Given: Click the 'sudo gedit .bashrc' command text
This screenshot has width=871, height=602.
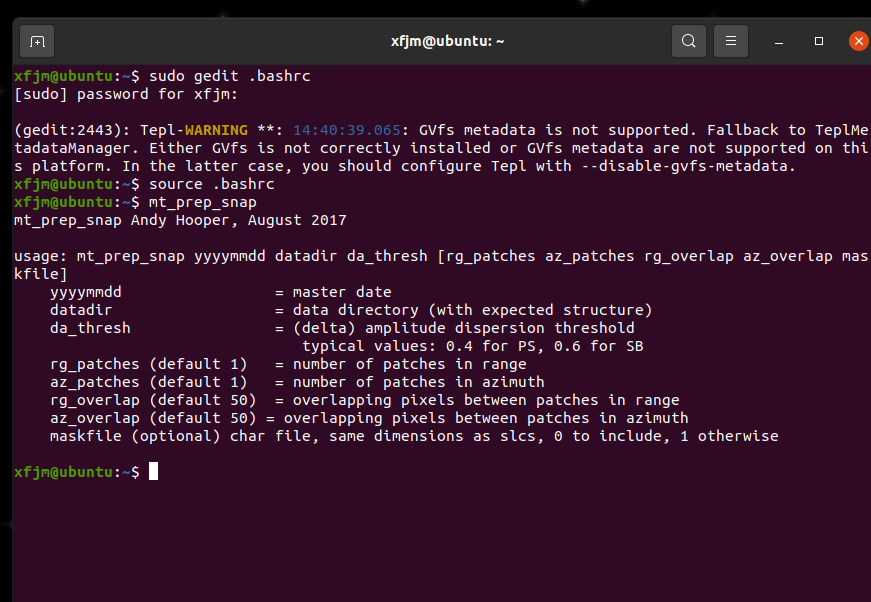Looking at the screenshot, I should click(x=229, y=76).
